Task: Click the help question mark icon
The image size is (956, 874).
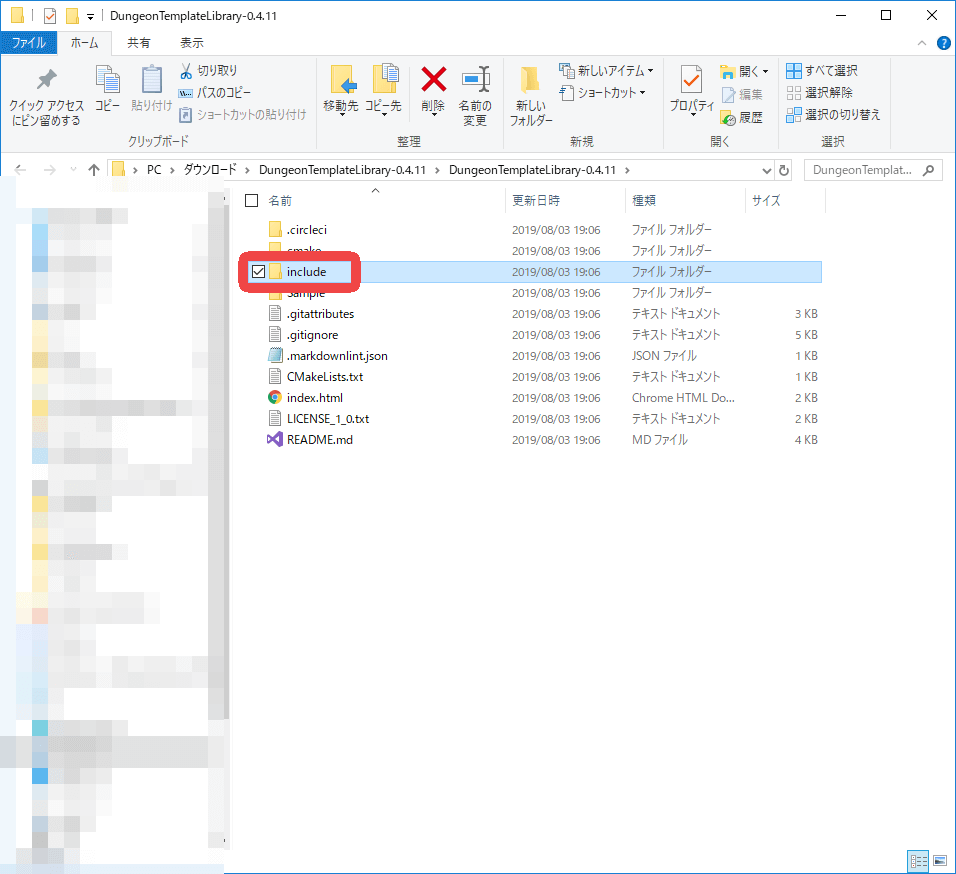Action: coord(943,43)
